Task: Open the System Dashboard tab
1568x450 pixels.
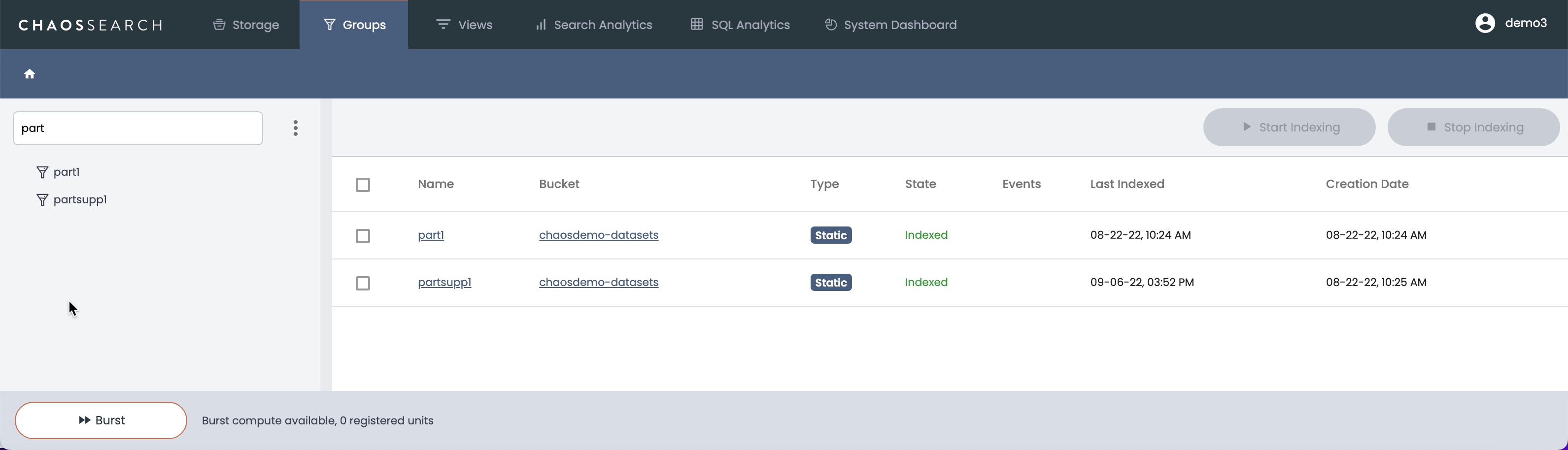Action: [890, 25]
